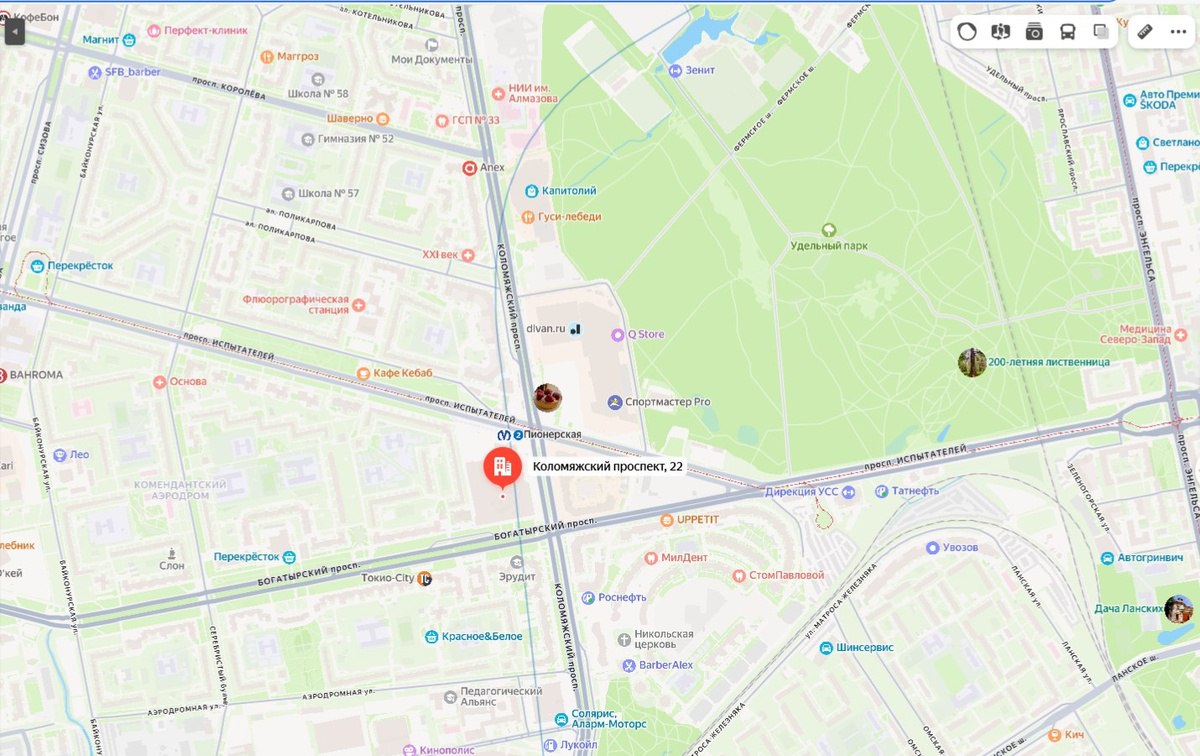The image size is (1200, 756).
Task: Open the map layers selector
Action: click(1101, 32)
